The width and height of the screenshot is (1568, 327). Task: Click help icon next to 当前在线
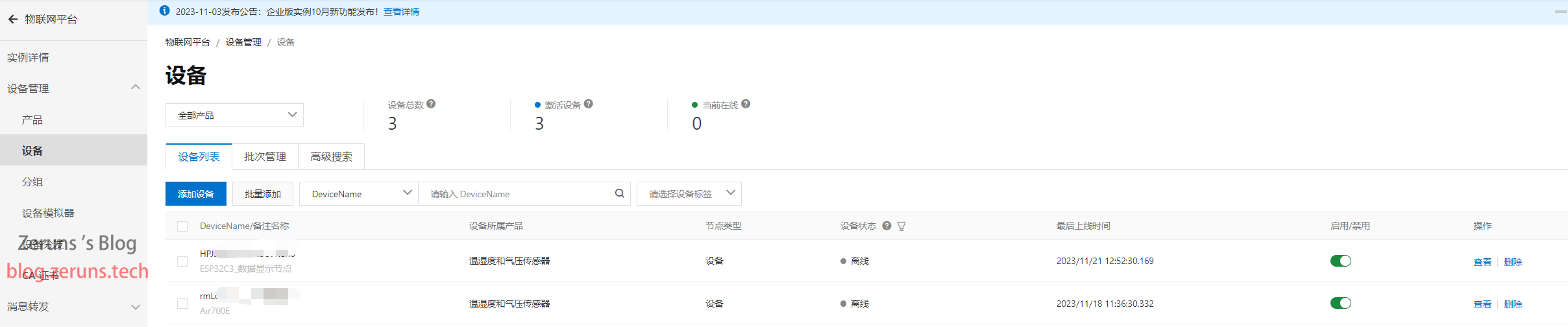[x=746, y=104]
